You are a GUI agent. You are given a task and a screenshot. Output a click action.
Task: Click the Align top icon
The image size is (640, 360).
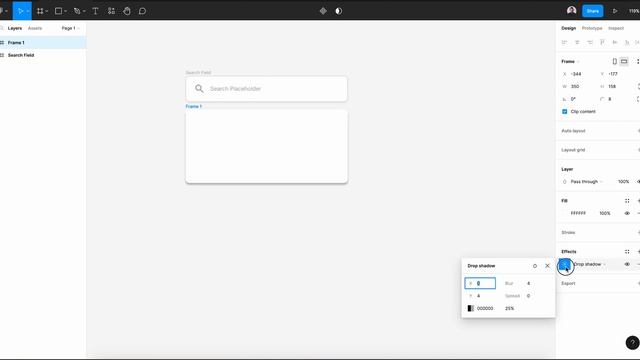pos(602,42)
